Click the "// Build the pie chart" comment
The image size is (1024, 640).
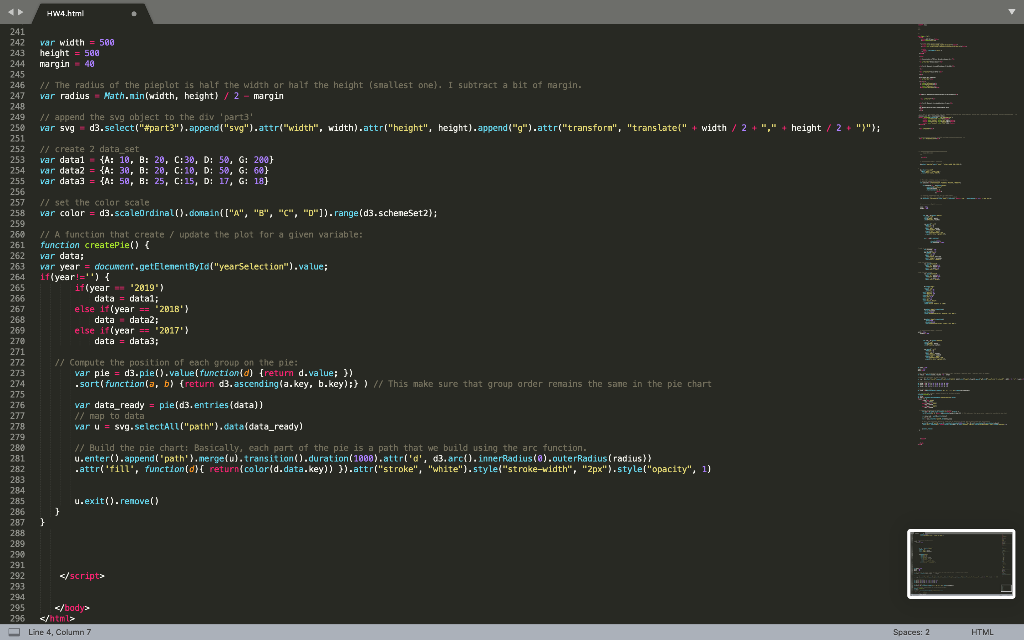click(330, 448)
